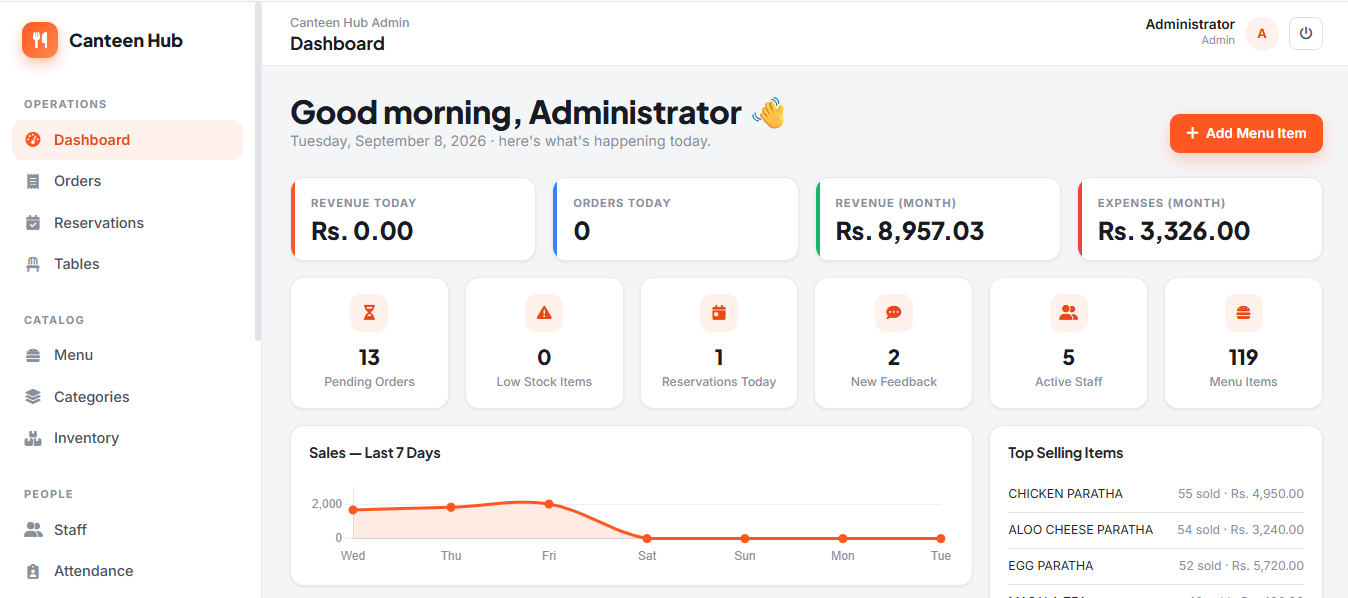Image resolution: width=1348 pixels, height=598 pixels.
Task: Open Staff under People
Action: [x=127, y=530]
